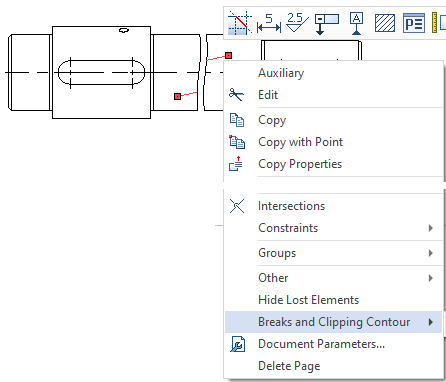The height and width of the screenshot is (382, 446).
Task: Open the Other submenu
Action: click(x=334, y=278)
